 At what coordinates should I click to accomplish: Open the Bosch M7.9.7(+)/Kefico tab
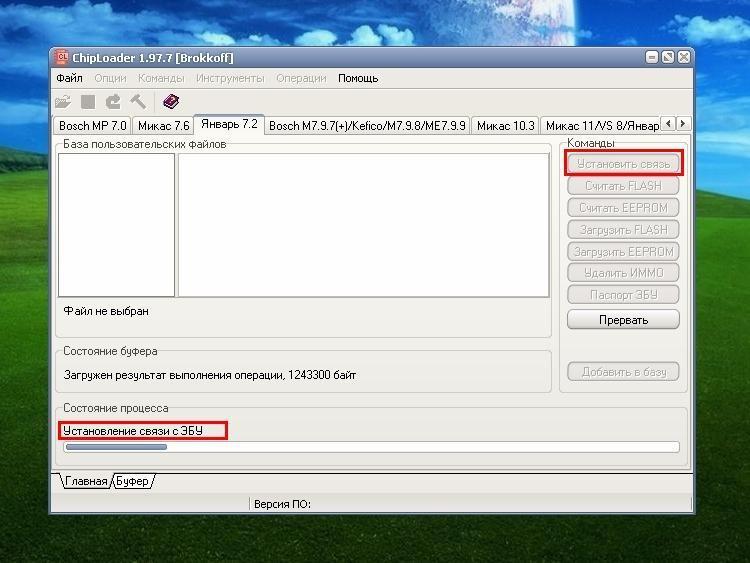point(367,126)
